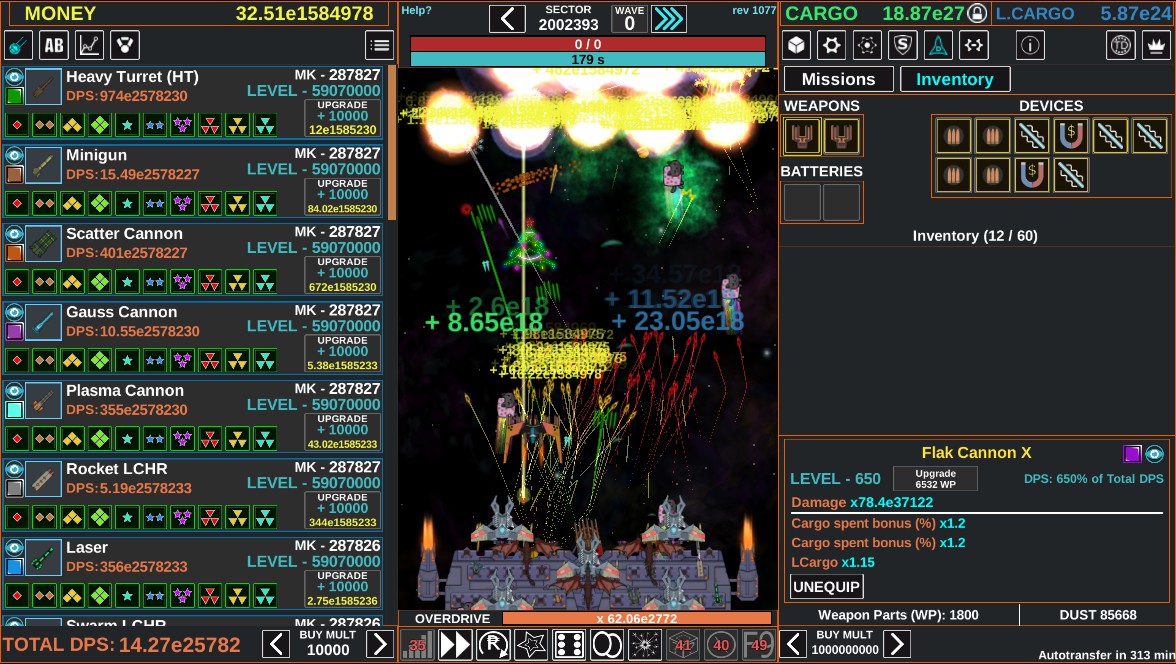Click the UNEQUIP button
This screenshot has height=664, width=1176.
coord(826,587)
